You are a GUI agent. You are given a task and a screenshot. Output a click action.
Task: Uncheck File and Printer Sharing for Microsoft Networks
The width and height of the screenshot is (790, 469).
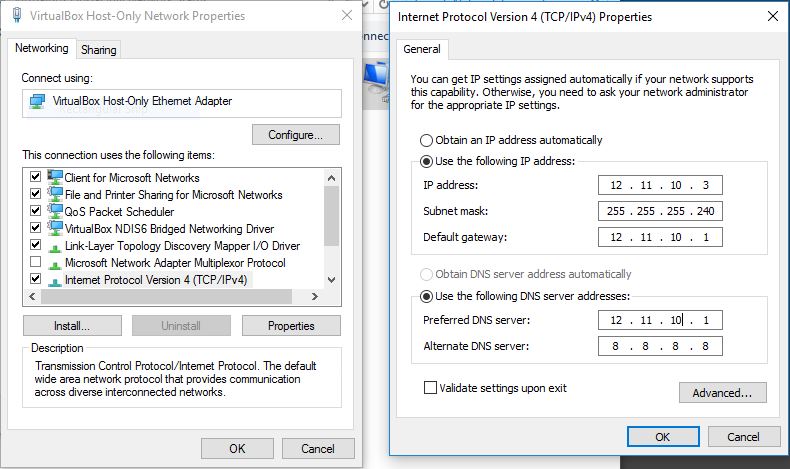tap(35, 193)
